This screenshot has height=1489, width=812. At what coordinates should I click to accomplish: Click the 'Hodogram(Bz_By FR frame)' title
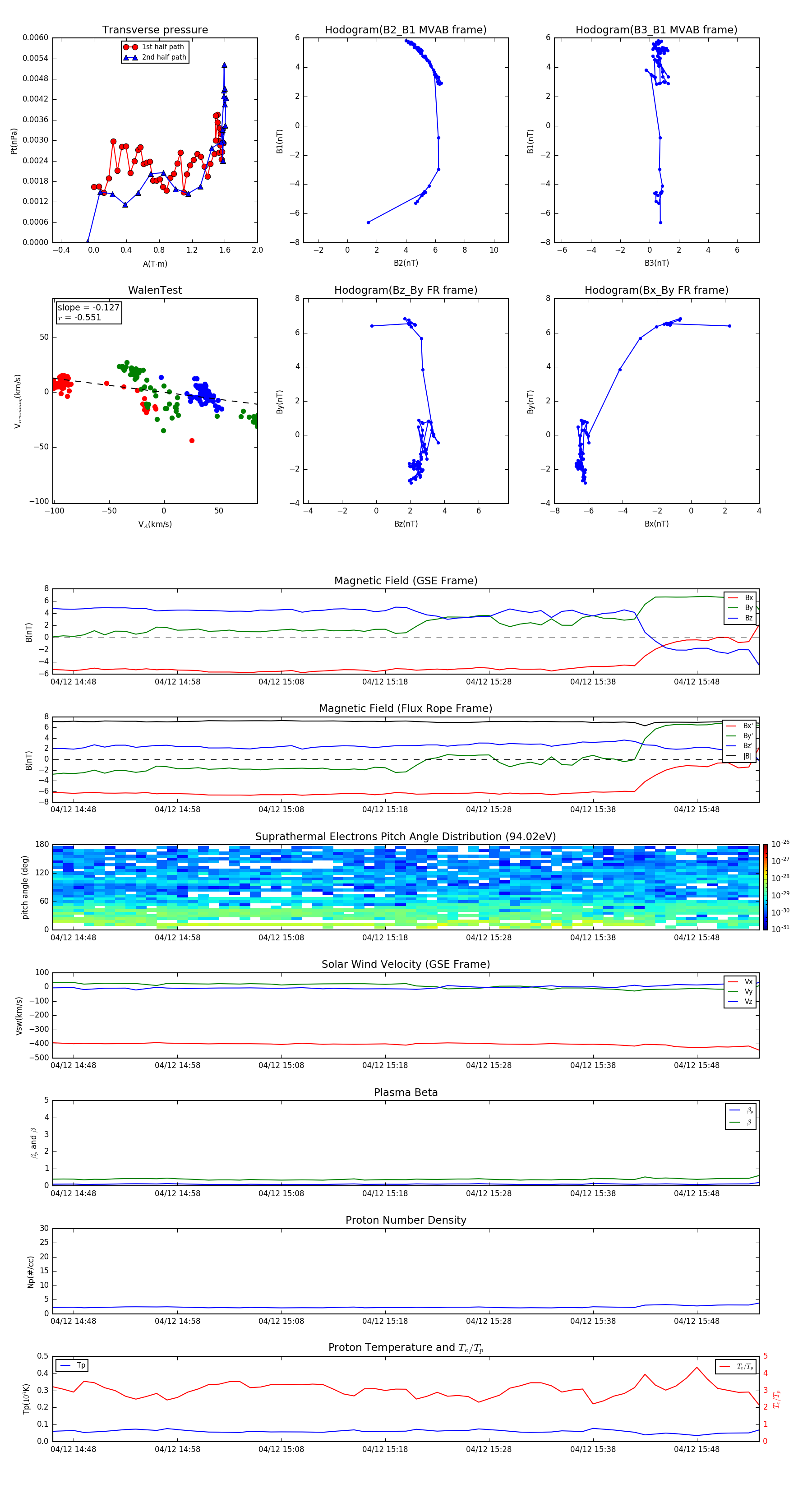coord(405,290)
